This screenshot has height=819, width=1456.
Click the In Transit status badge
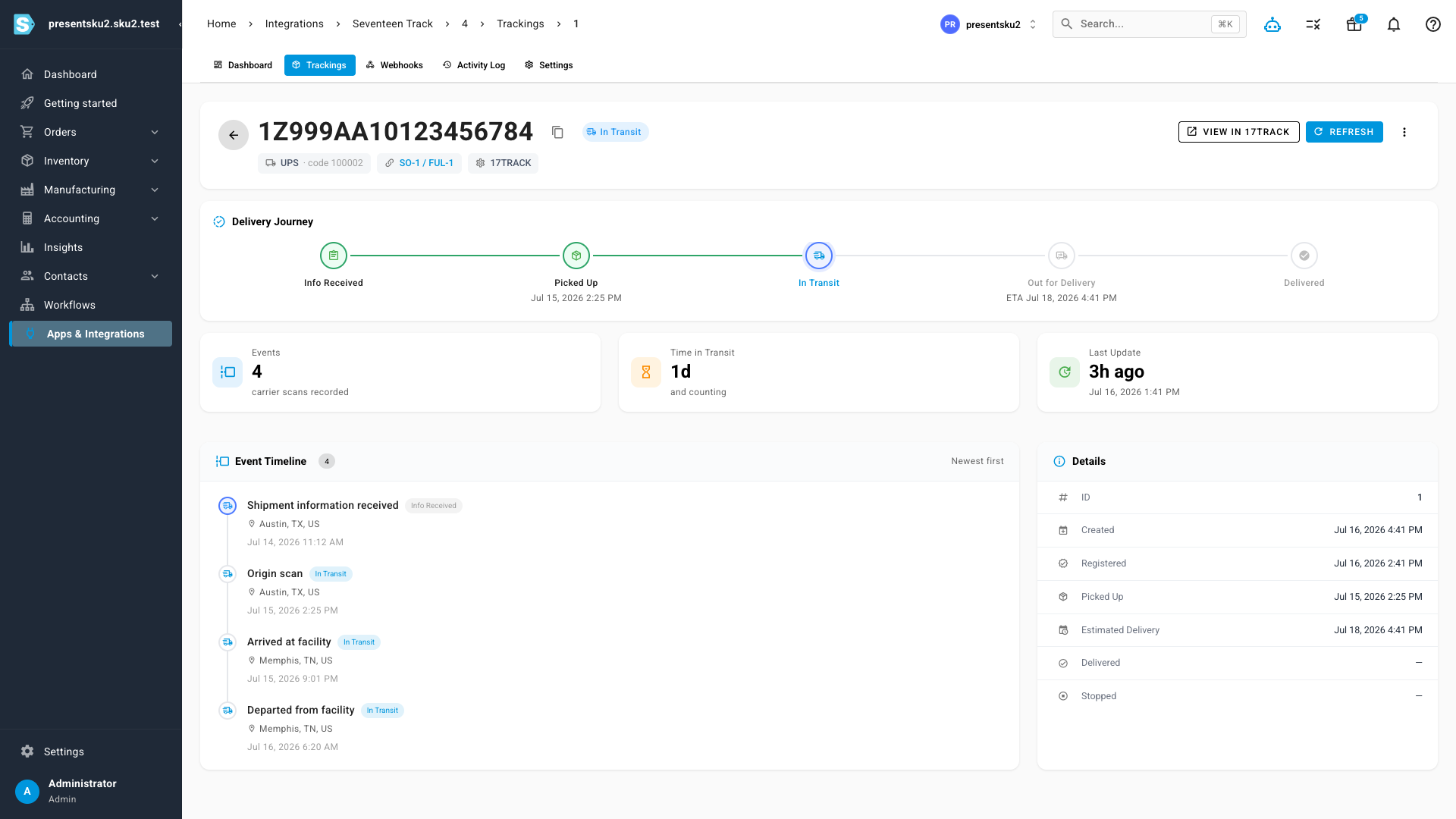pos(615,132)
